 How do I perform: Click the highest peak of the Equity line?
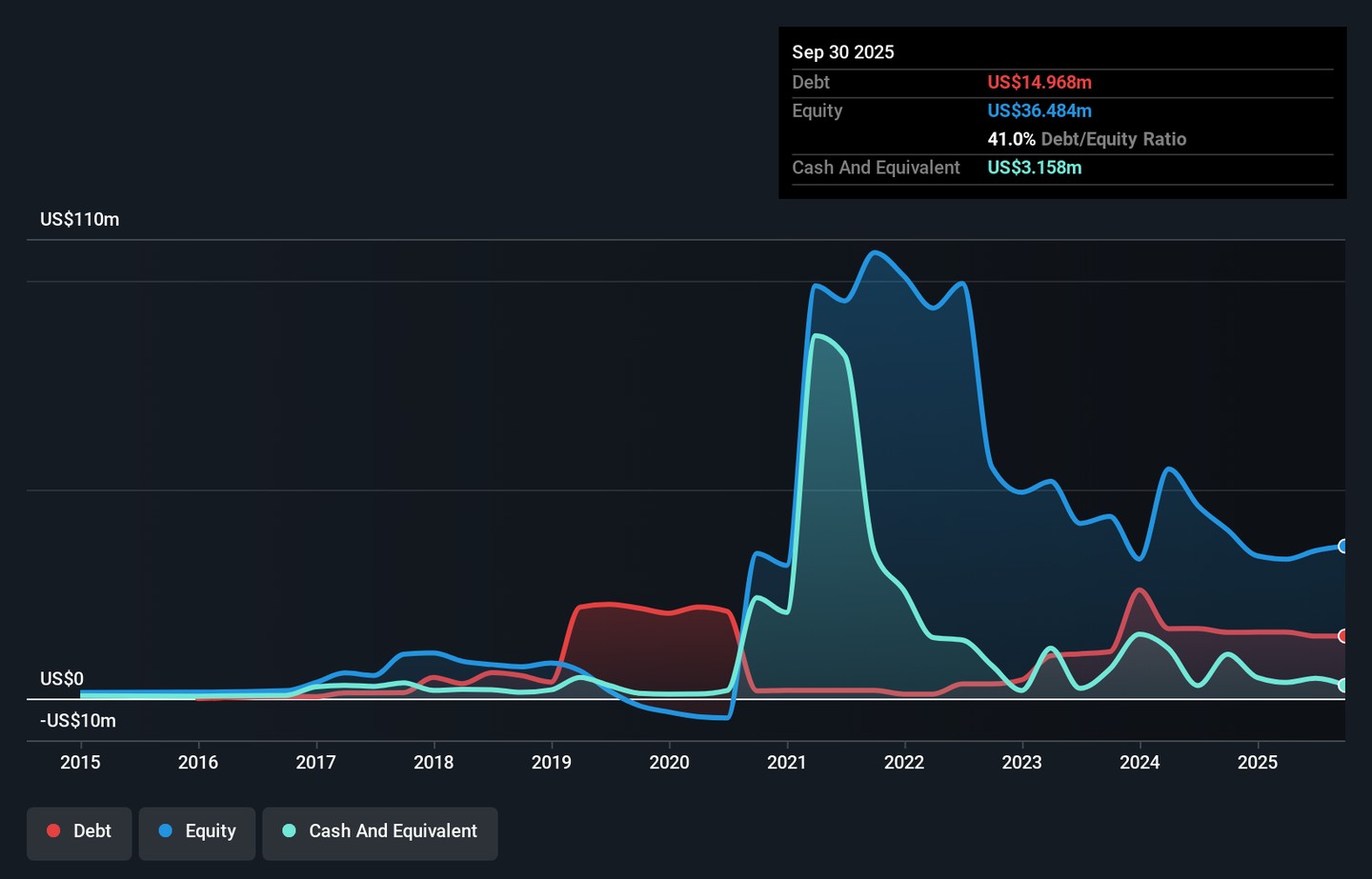point(875,253)
